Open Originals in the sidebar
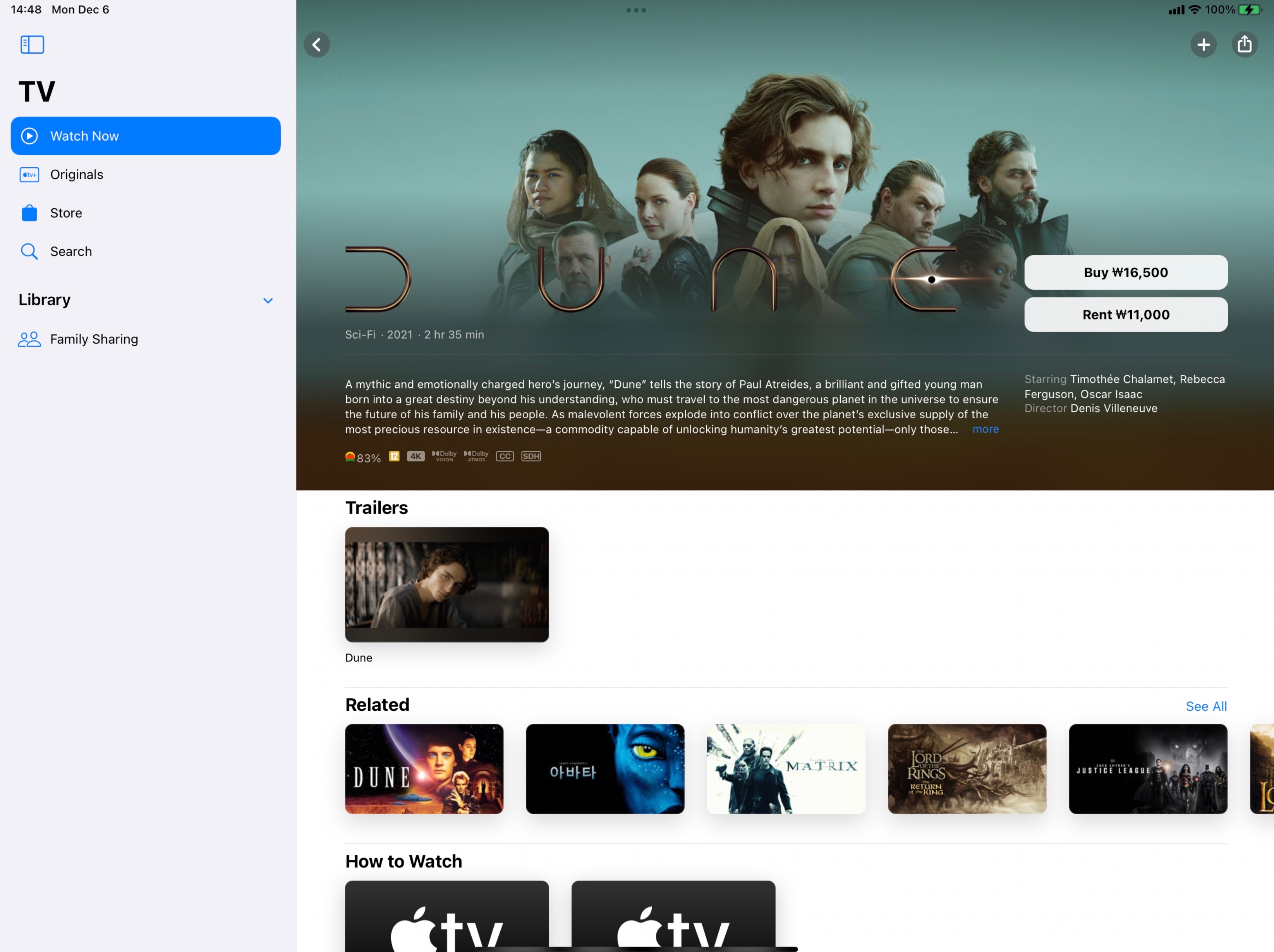This screenshot has height=952, width=1274. (x=146, y=175)
